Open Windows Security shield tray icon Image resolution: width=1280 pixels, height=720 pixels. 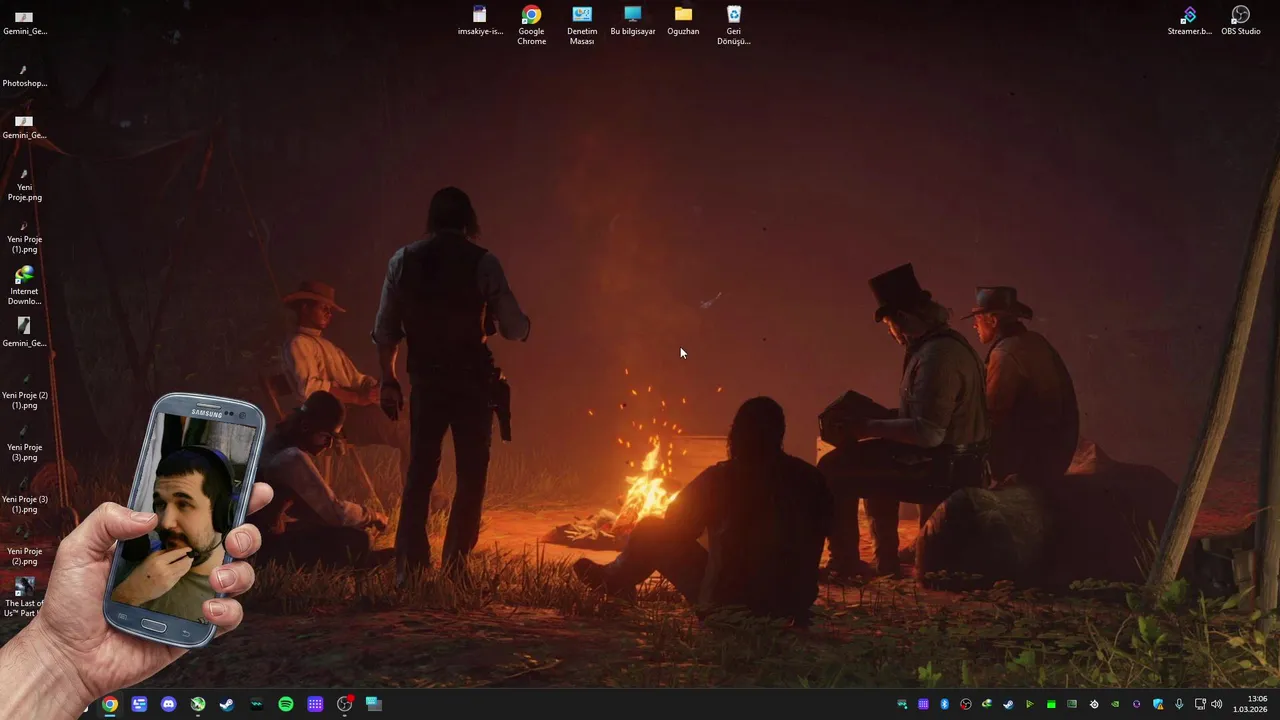pyautogui.click(x=1158, y=704)
